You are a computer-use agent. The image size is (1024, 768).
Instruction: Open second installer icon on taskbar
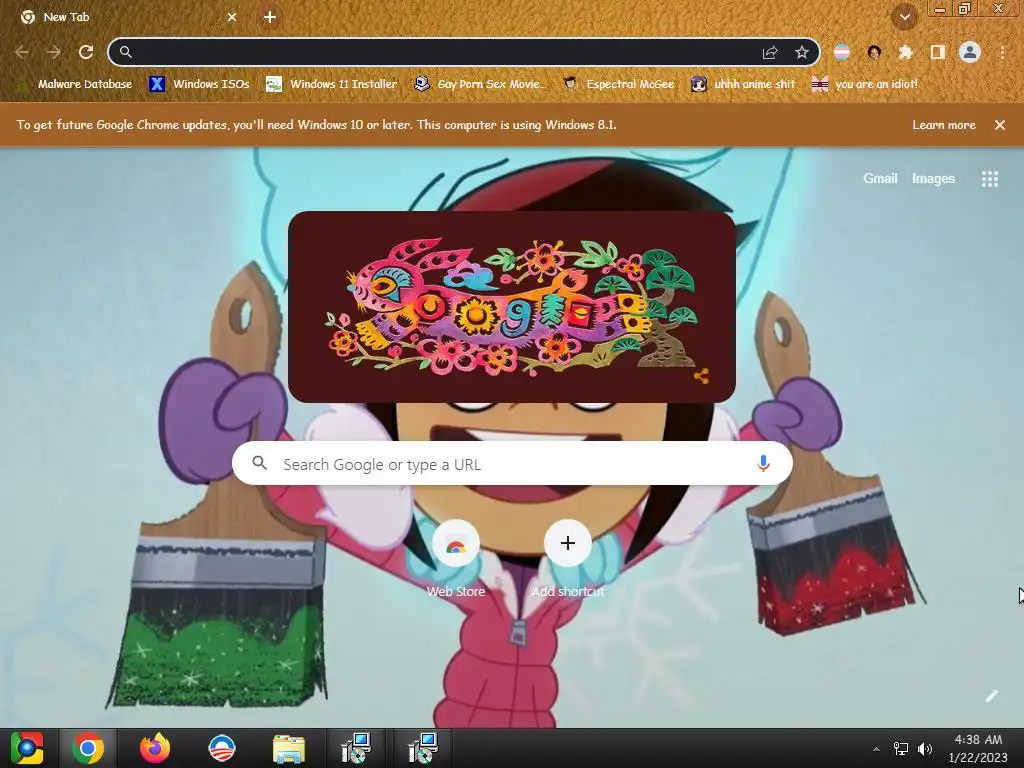(x=423, y=748)
